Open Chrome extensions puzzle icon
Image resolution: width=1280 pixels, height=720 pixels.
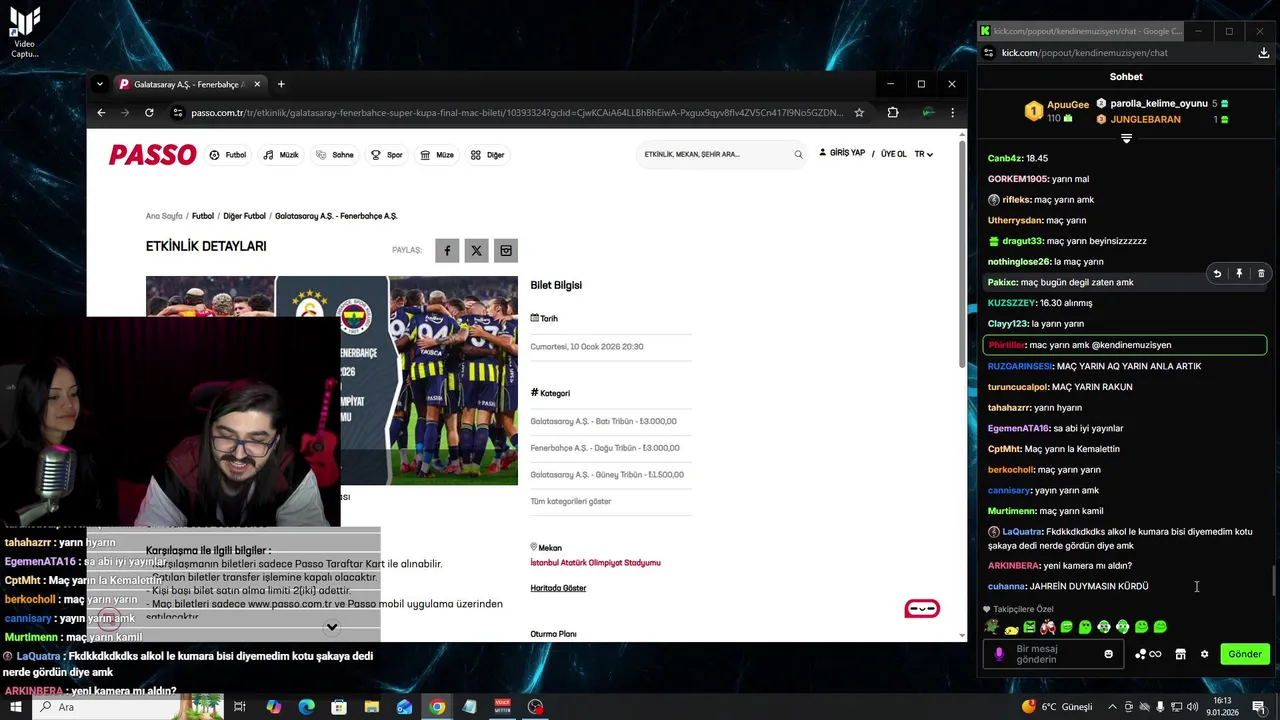click(893, 113)
